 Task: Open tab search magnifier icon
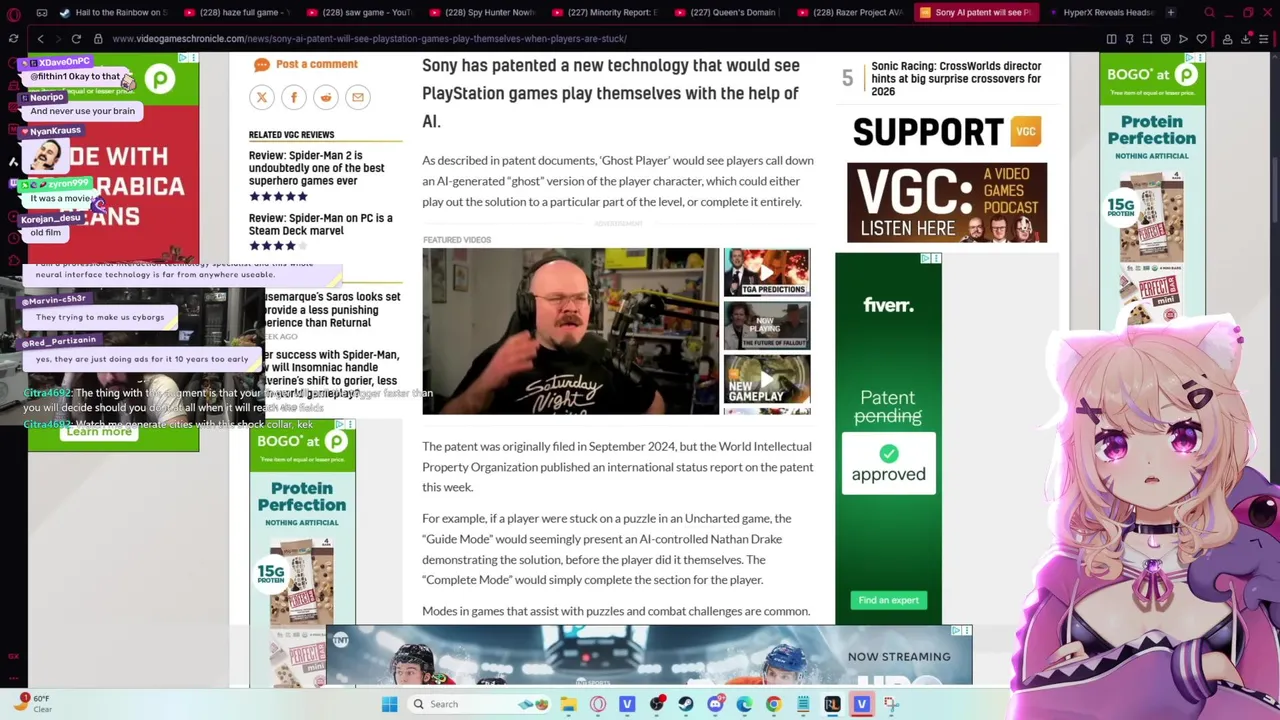click(x=1209, y=13)
